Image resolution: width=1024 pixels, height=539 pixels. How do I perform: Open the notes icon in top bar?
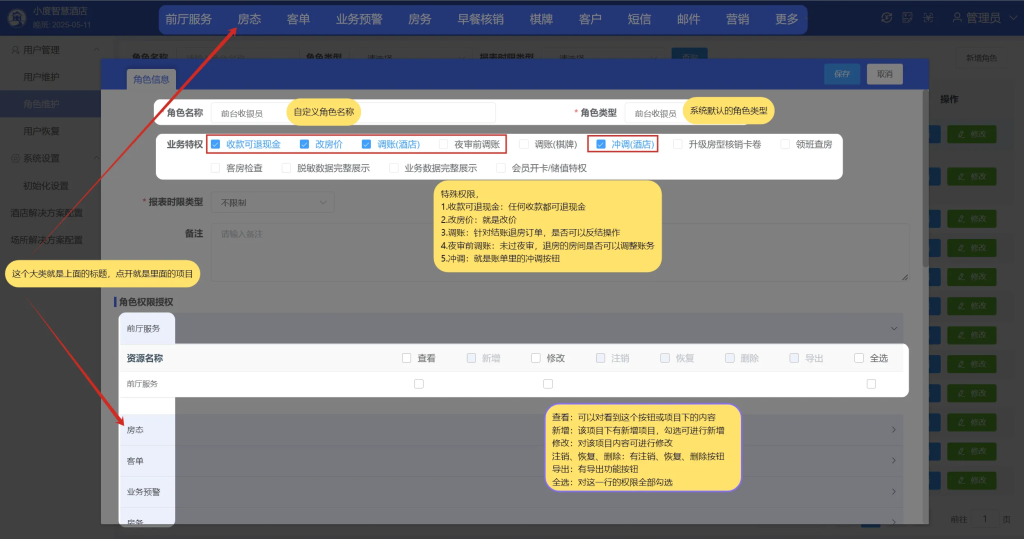tap(907, 18)
